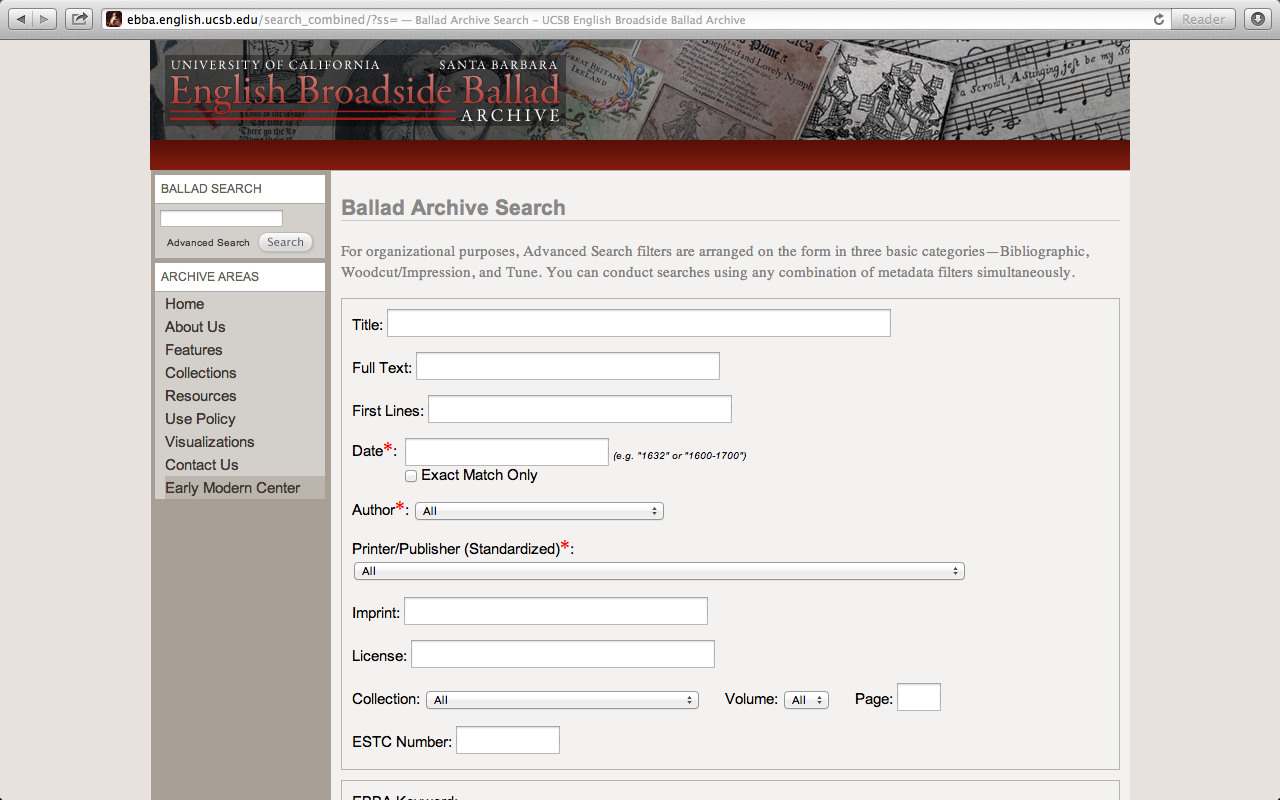Open the Author dropdown
The height and width of the screenshot is (800, 1280).
[x=539, y=511]
